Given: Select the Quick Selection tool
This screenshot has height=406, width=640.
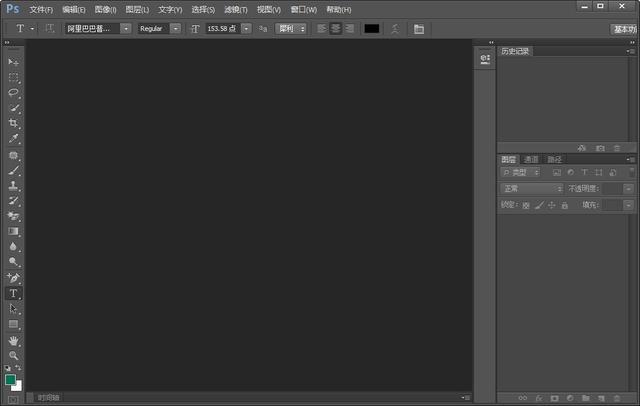Looking at the screenshot, I should click(x=13, y=108).
